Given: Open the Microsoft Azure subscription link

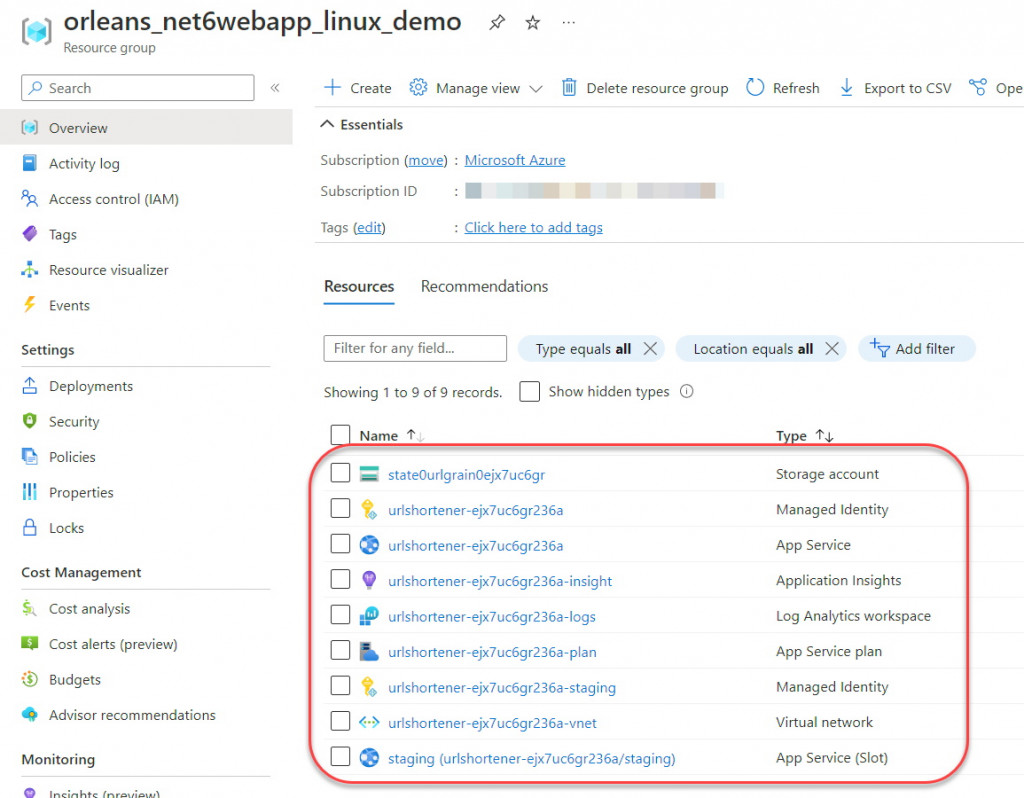Looking at the screenshot, I should click(x=515, y=160).
